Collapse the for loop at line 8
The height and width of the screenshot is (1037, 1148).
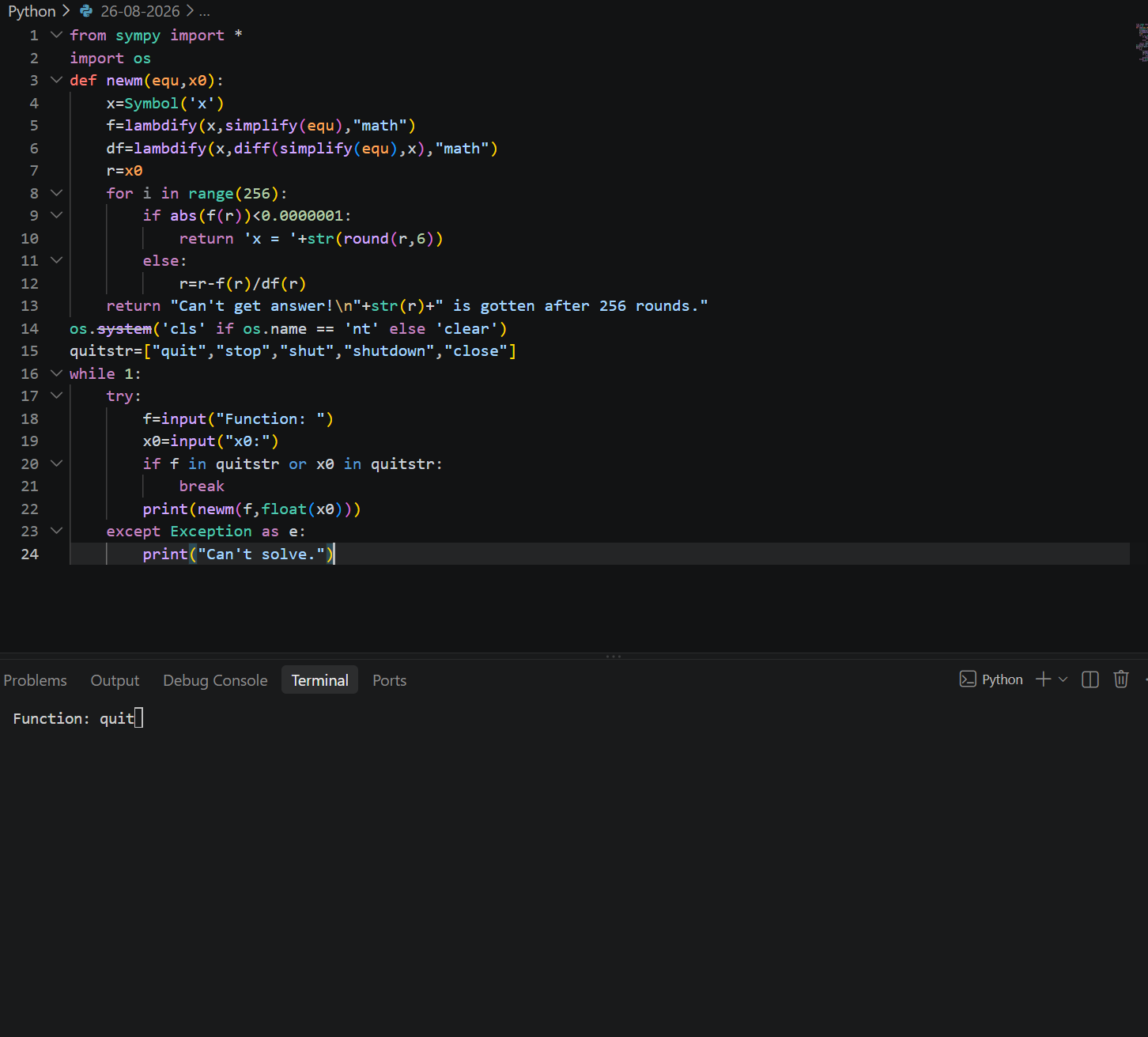coord(56,193)
